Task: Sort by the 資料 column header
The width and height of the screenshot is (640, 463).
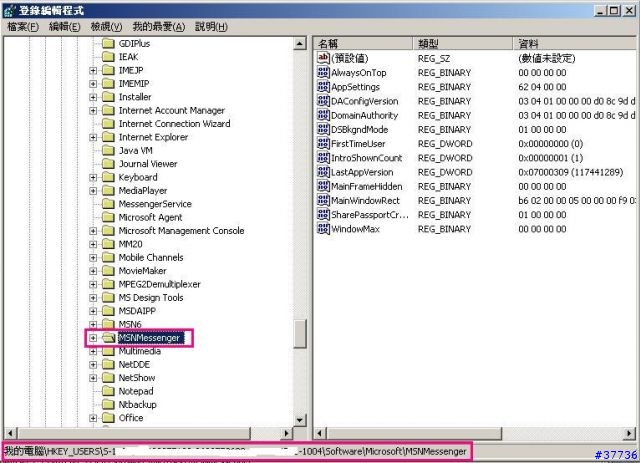Action: click(575, 44)
